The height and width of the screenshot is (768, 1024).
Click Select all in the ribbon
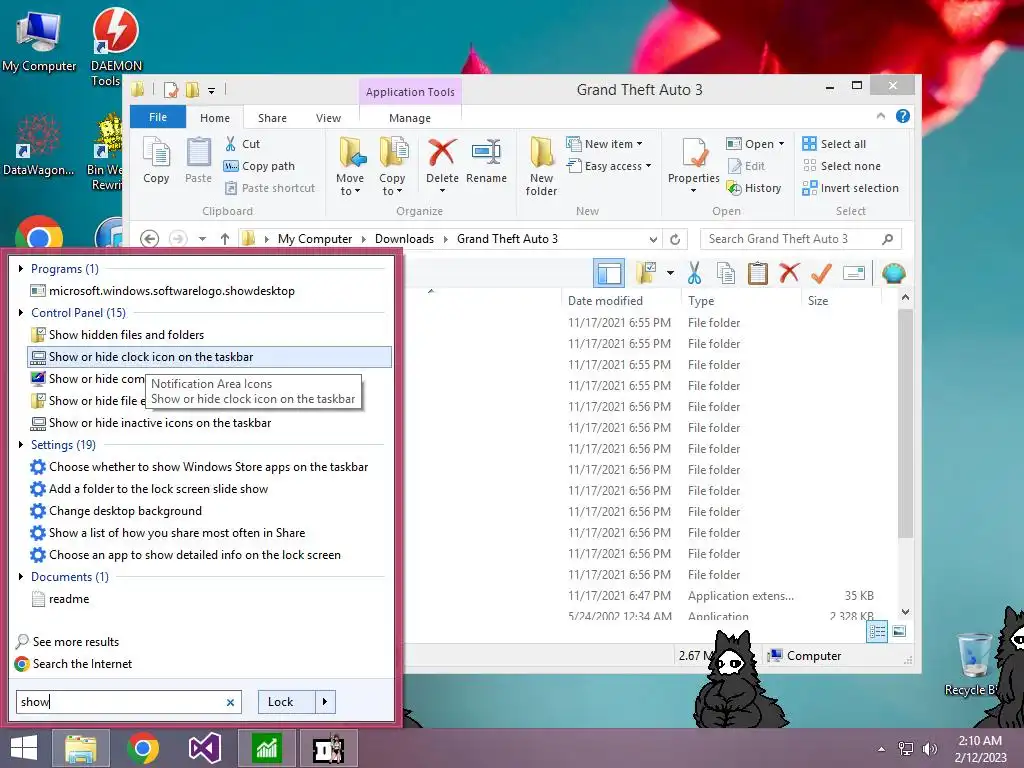click(x=835, y=144)
